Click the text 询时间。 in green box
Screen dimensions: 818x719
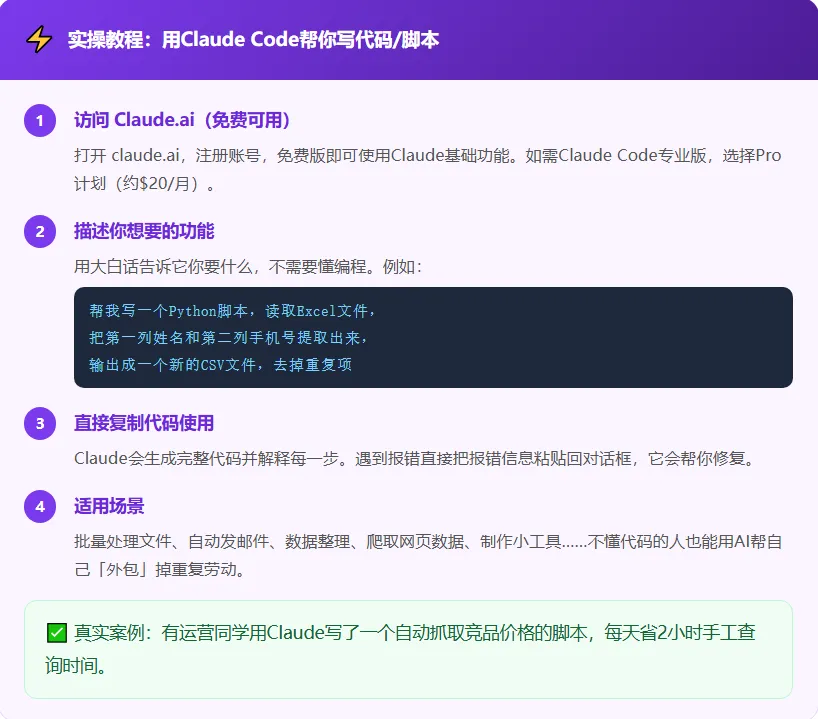76,665
